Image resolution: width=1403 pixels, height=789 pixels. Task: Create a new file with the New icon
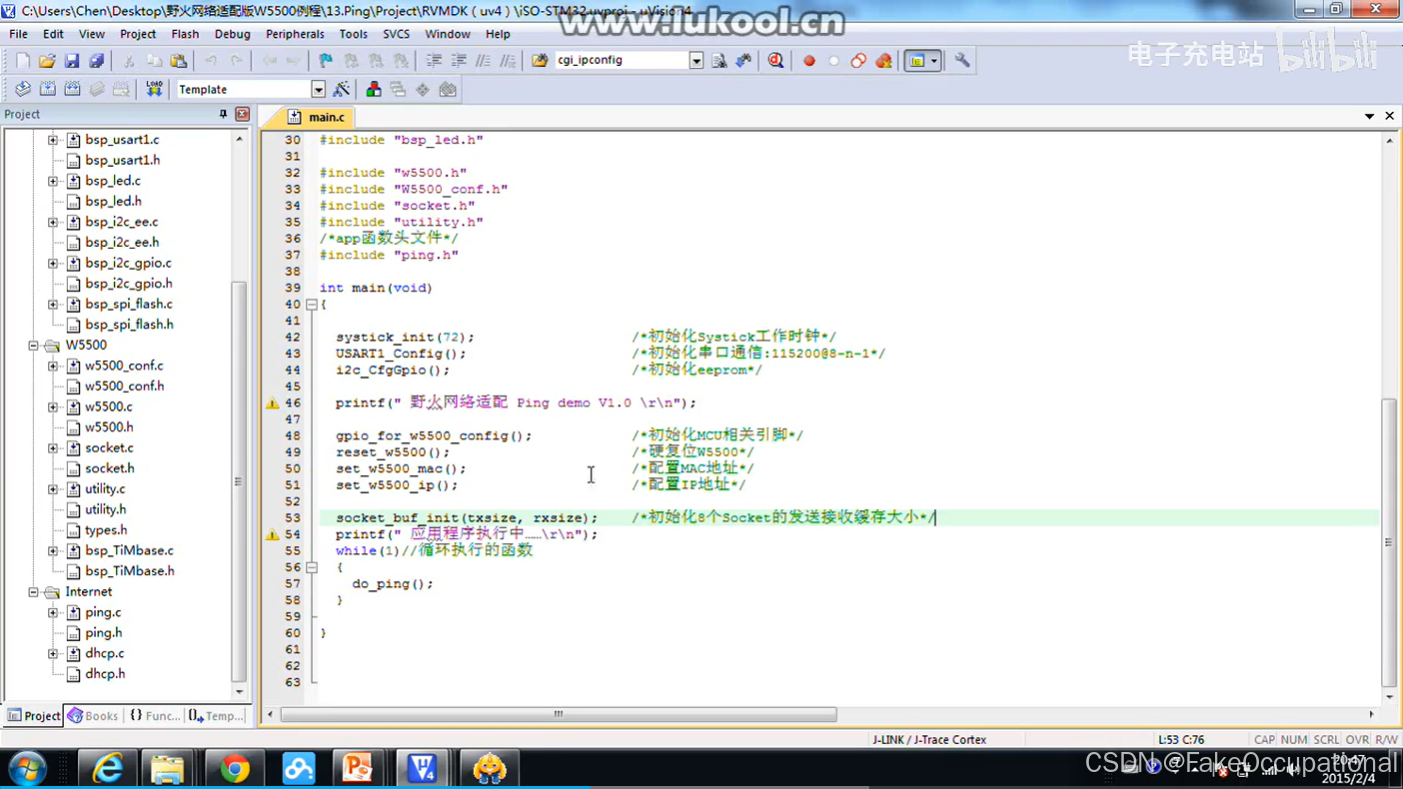pos(22,61)
